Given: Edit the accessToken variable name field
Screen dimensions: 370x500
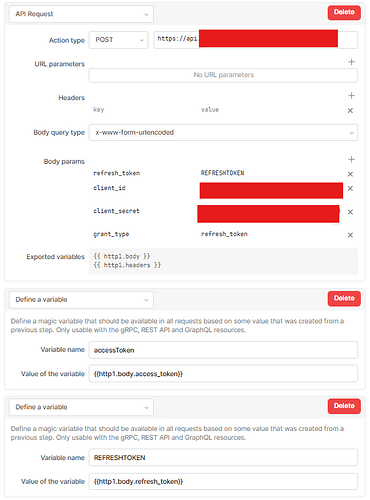Looking at the screenshot, I should tap(223, 350).
